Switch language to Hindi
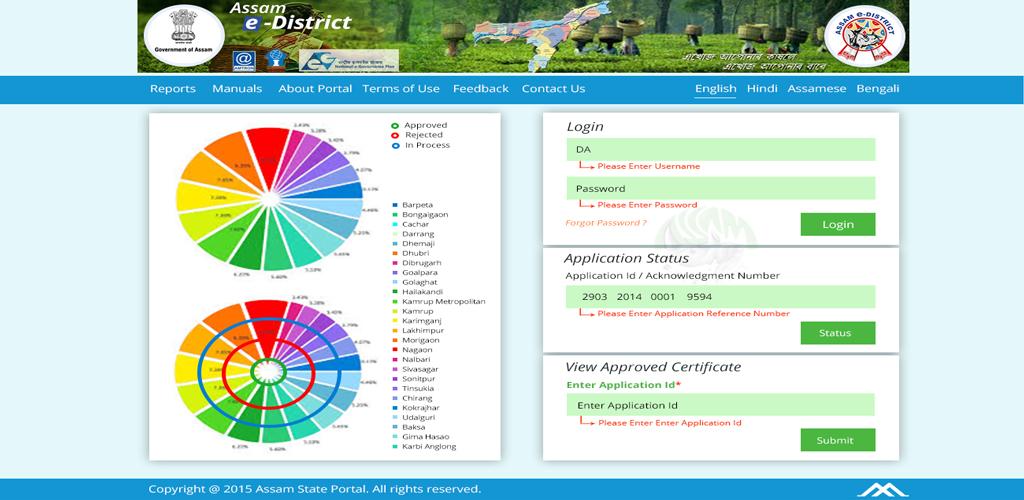Viewport: 1024px width, 500px height. [x=762, y=88]
